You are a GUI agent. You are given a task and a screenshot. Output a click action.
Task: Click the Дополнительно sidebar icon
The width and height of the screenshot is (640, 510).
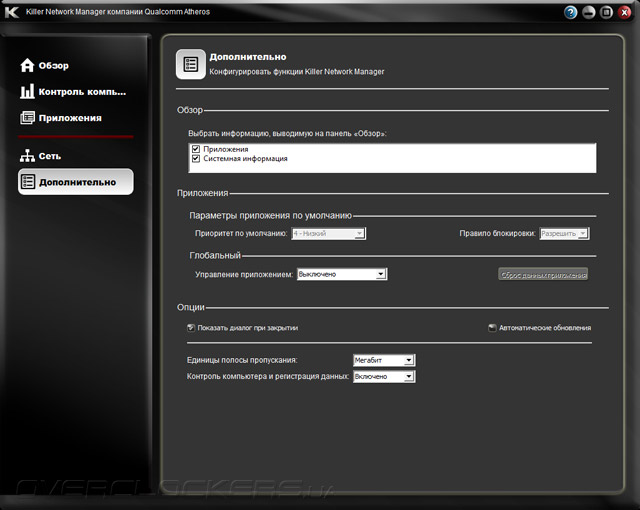28,182
